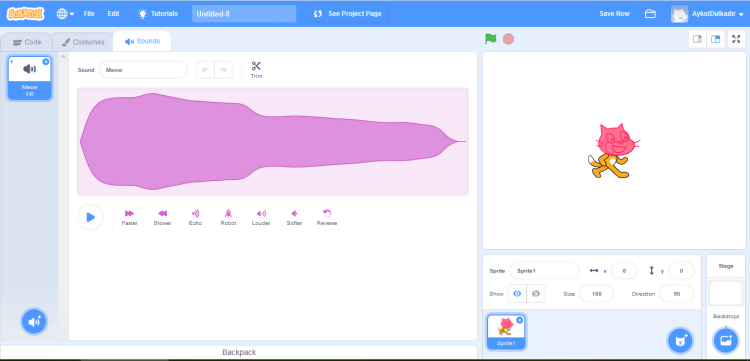This screenshot has height=361, width=750.
Task: Click the Trim scissors tool
Action: pyautogui.click(x=256, y=70)
